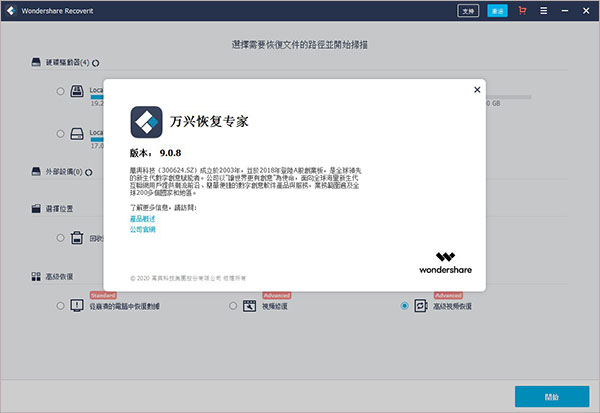Click the external devices section icon
Screen dimensions: 600x413
click(x=36, y=171)
